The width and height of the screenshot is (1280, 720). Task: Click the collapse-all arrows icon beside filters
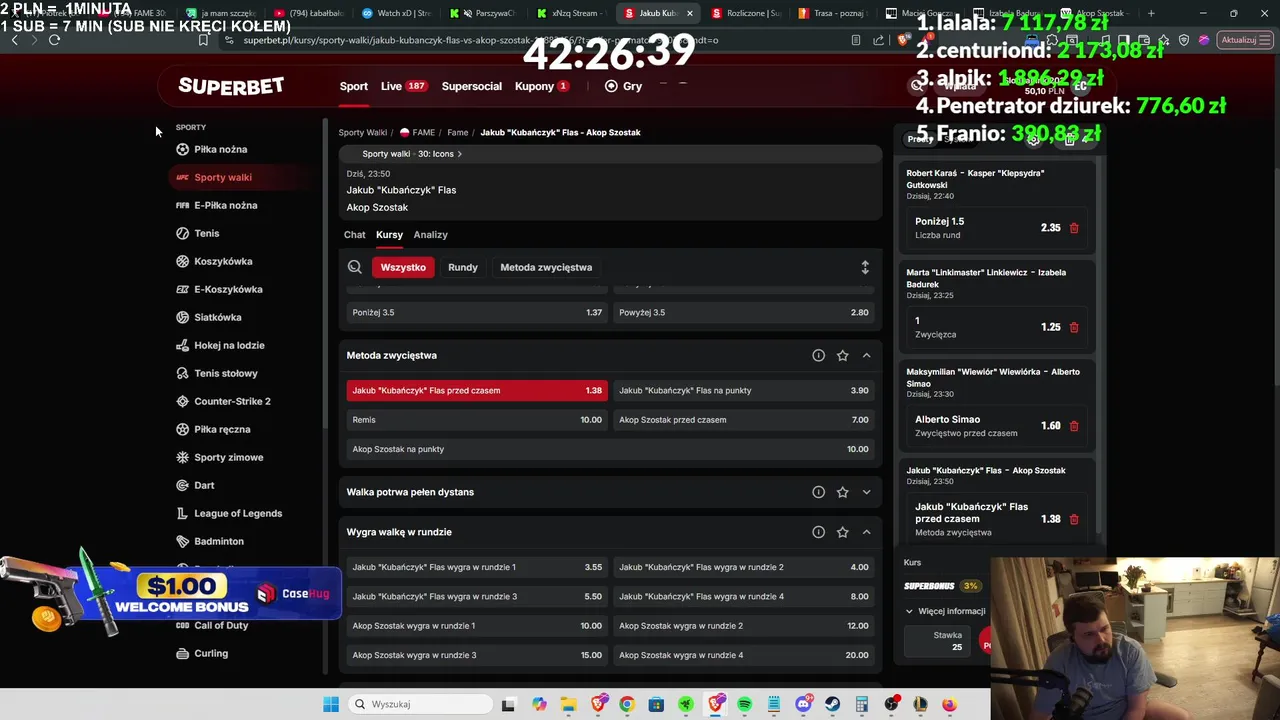point(865,267)
